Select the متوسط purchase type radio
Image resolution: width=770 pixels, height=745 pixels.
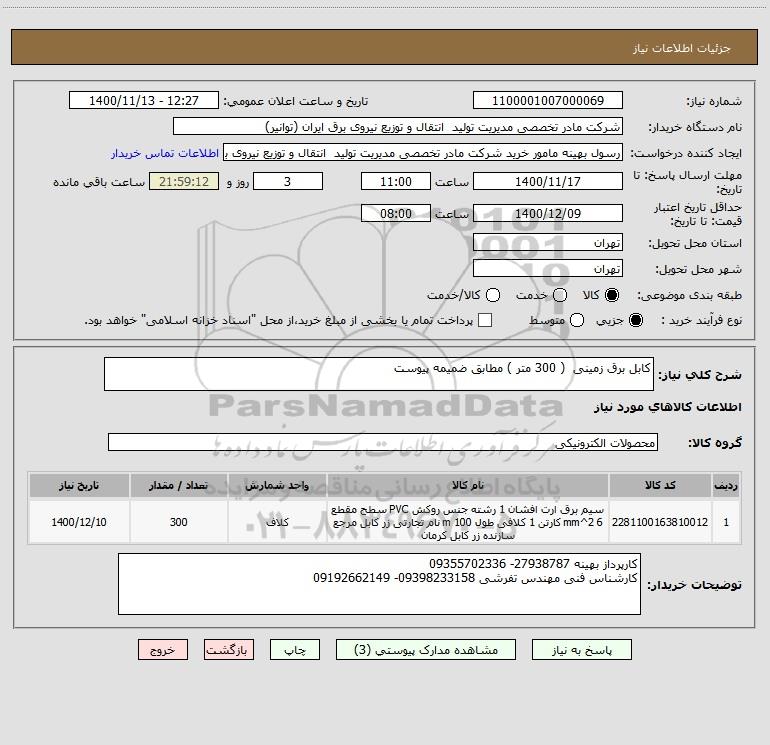(577, 320)
